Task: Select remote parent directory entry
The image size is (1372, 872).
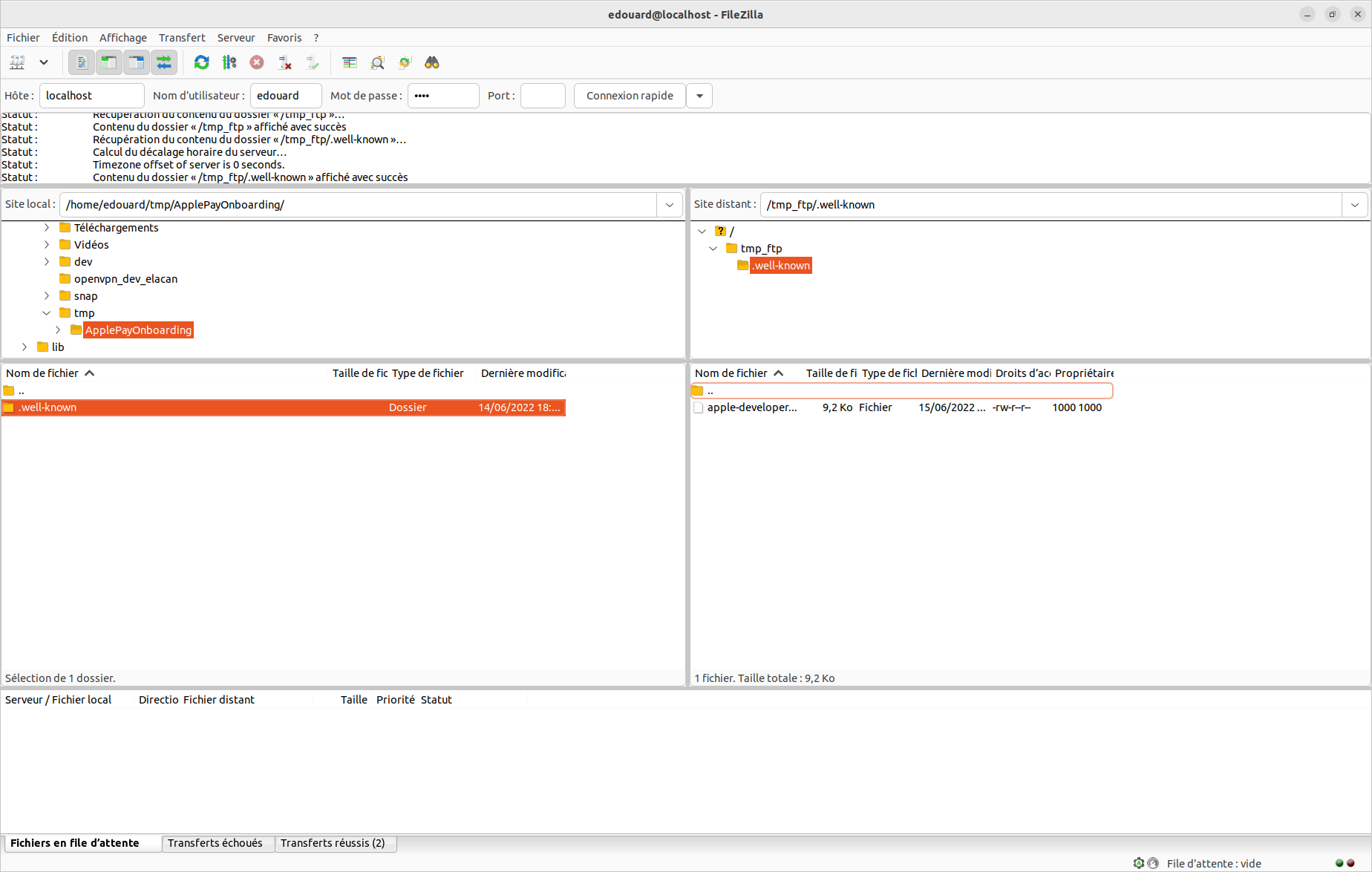Action: (902, 390)
